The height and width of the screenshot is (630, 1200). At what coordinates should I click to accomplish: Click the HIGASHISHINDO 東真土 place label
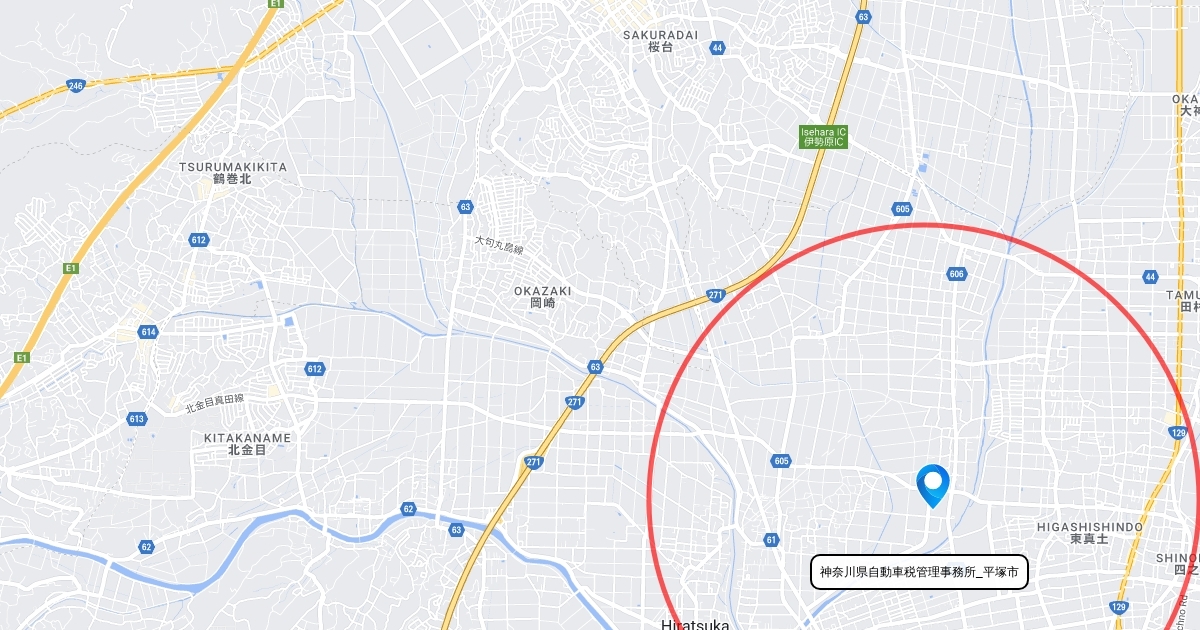pos(1089,532)
